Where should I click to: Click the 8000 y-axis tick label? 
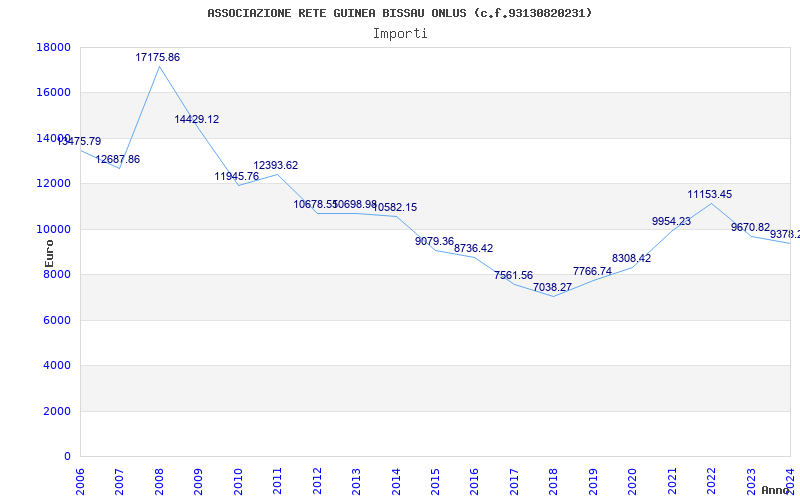click(x=57, y=274)
